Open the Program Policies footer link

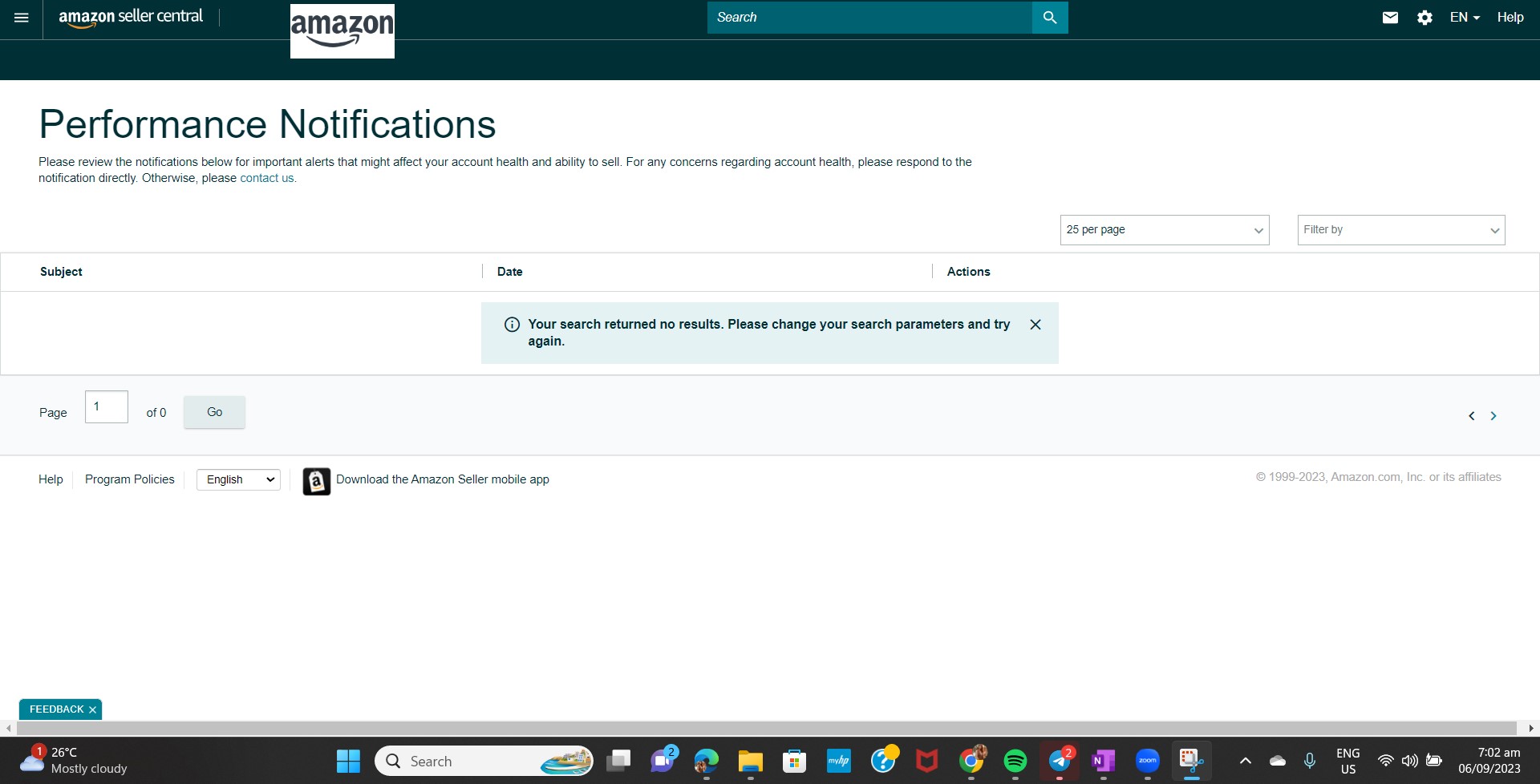[x=129, y=479]
